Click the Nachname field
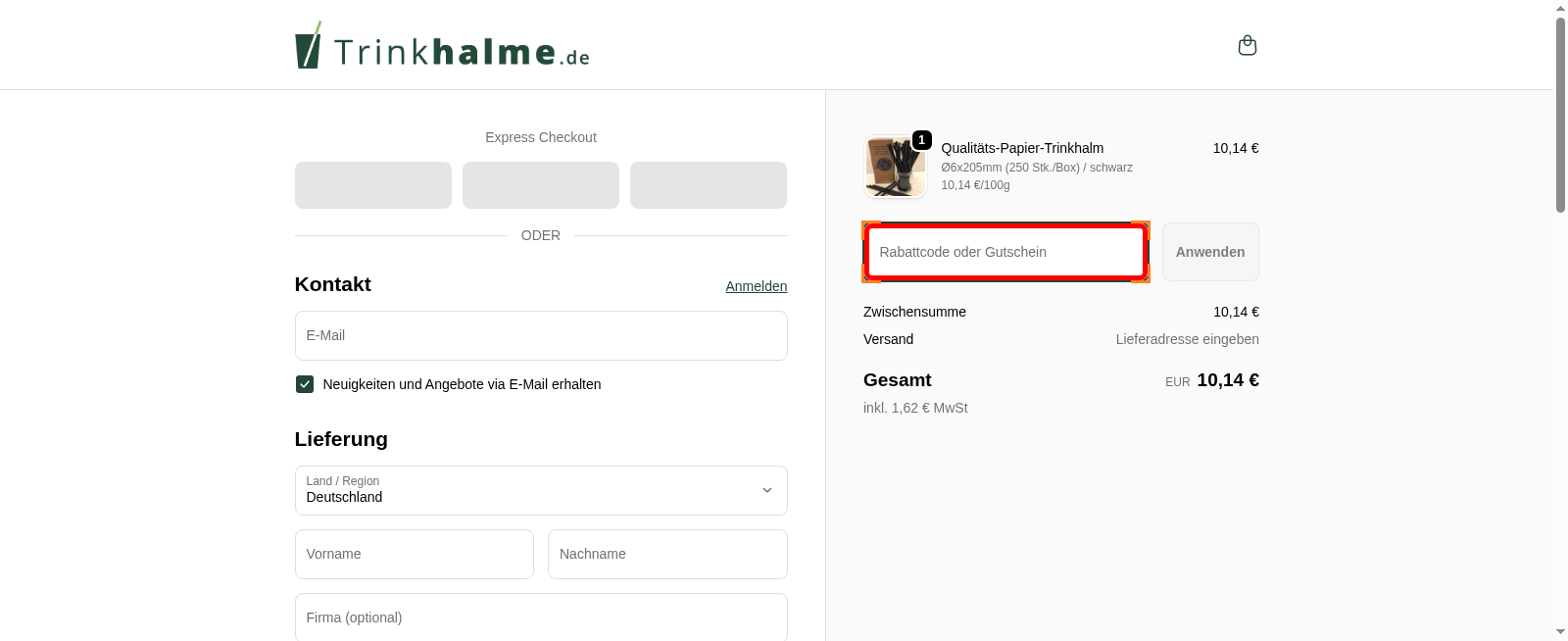This screenshot has height=641, width=1568. pyautogui.click(x=667, y=554)
